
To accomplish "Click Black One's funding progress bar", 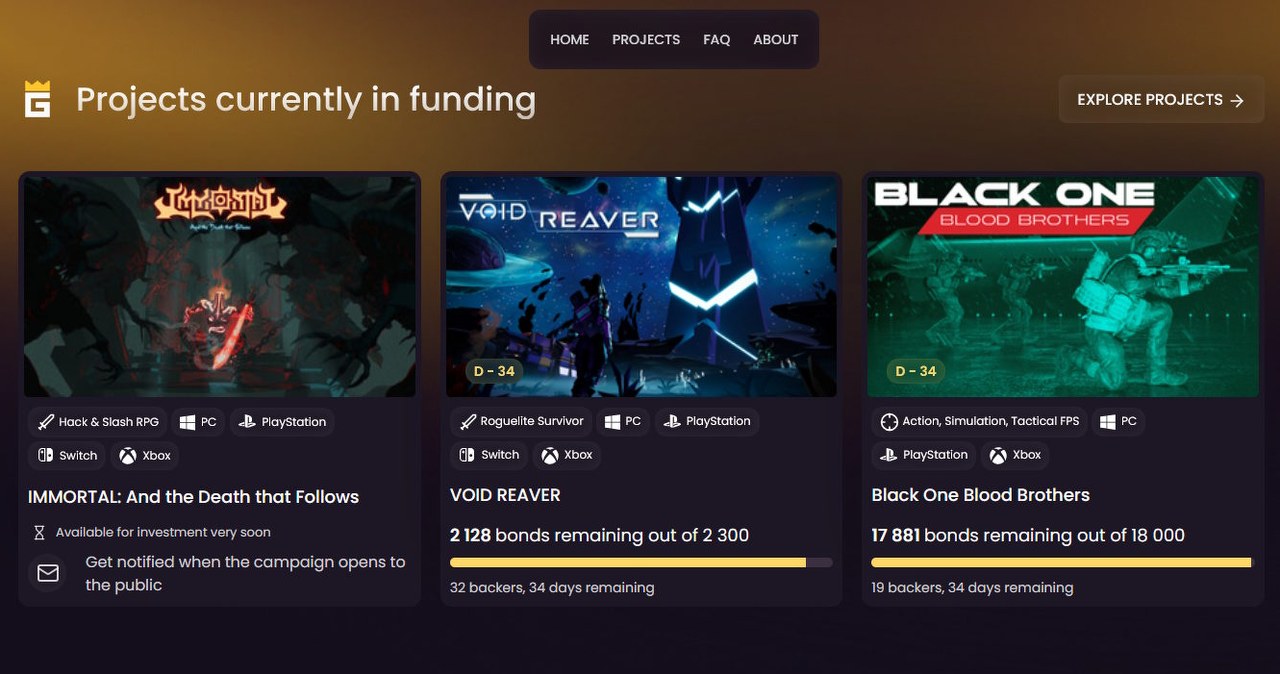I will coord(1061,562).
